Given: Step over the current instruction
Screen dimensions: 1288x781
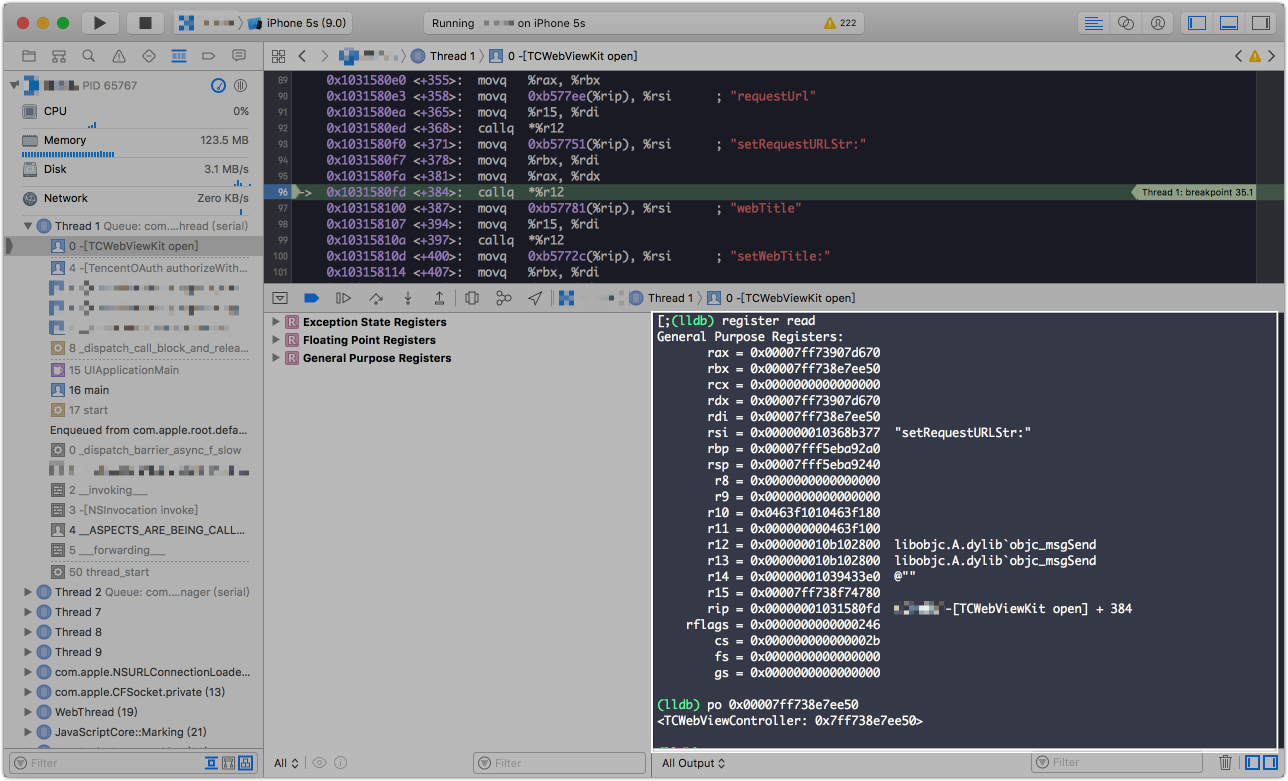Looking at the screenshot, I should coord(375,298).
